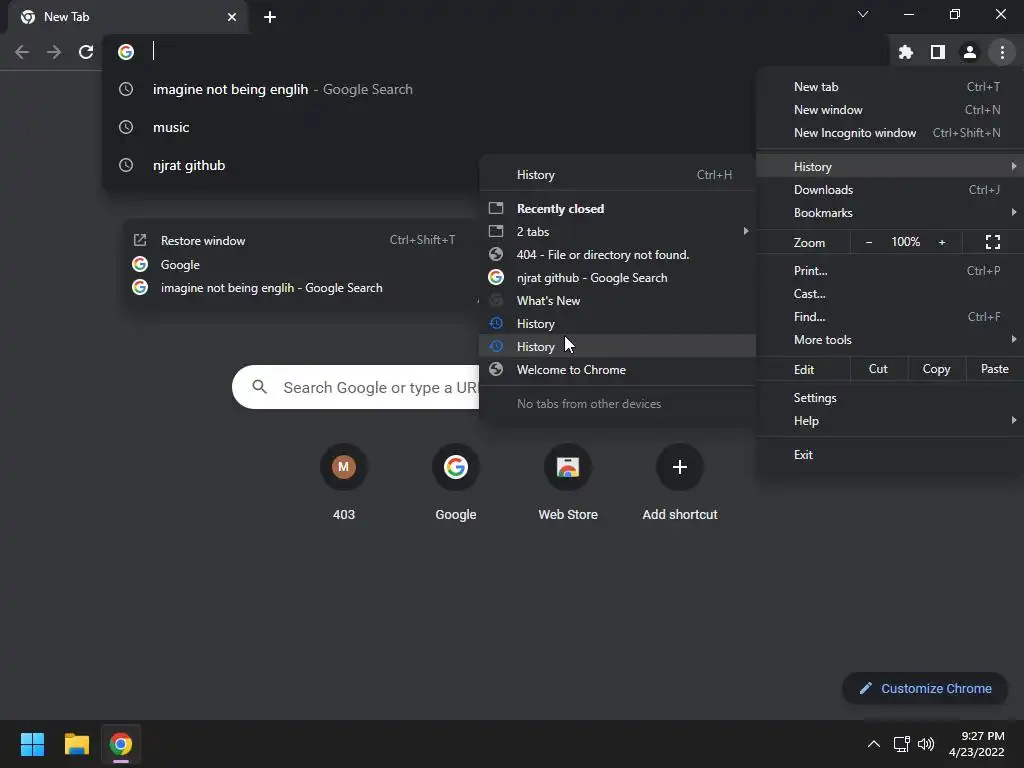Image resolution: width=1024 pixels, height=768 pixels.
Task: Click the Paste button in Edit row
Action: click(x=994, y=369)
